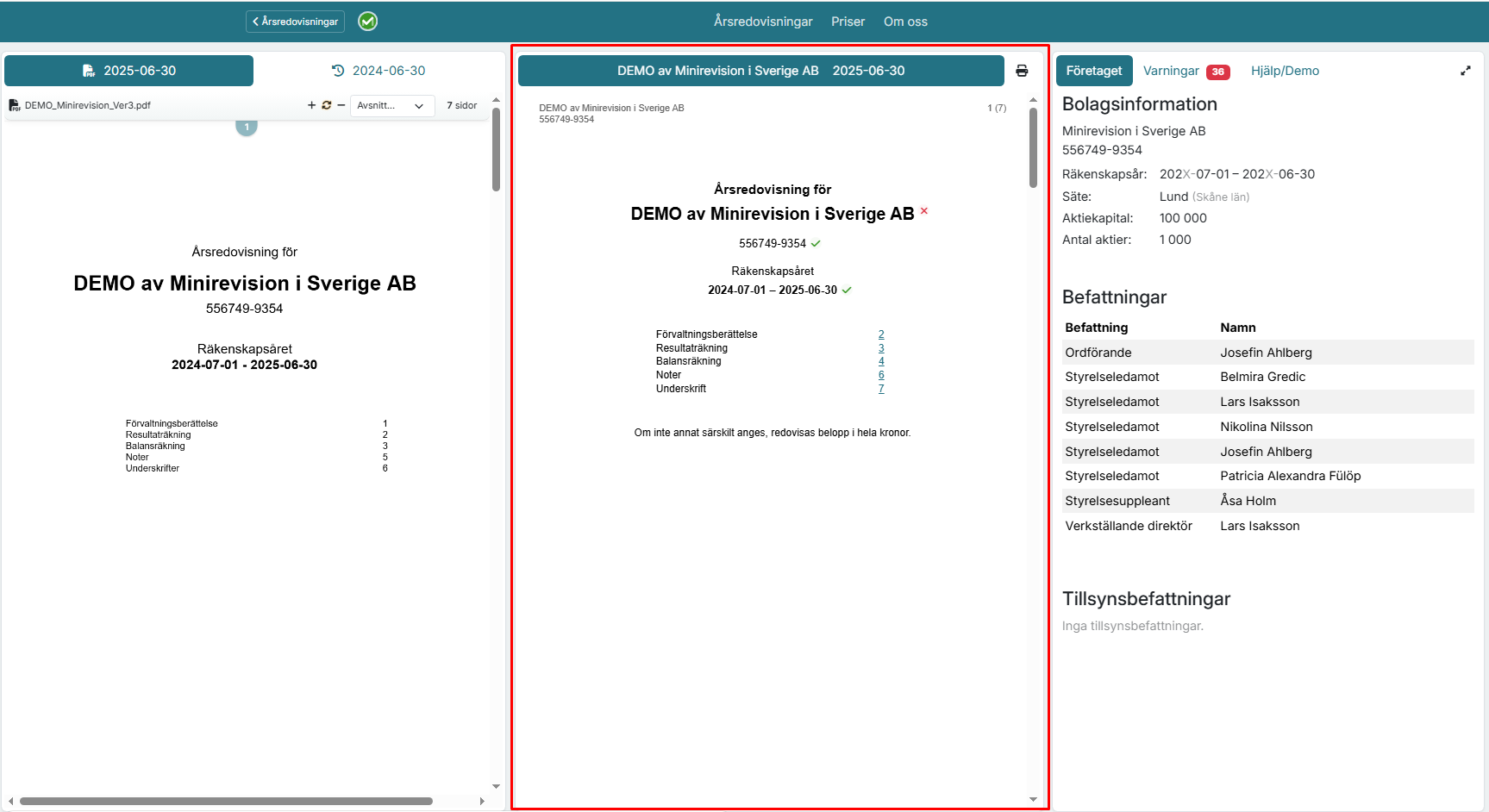Screen dimensions: 1489x812
Task: Click the red X beside the company name
Action: coord(924,211)
